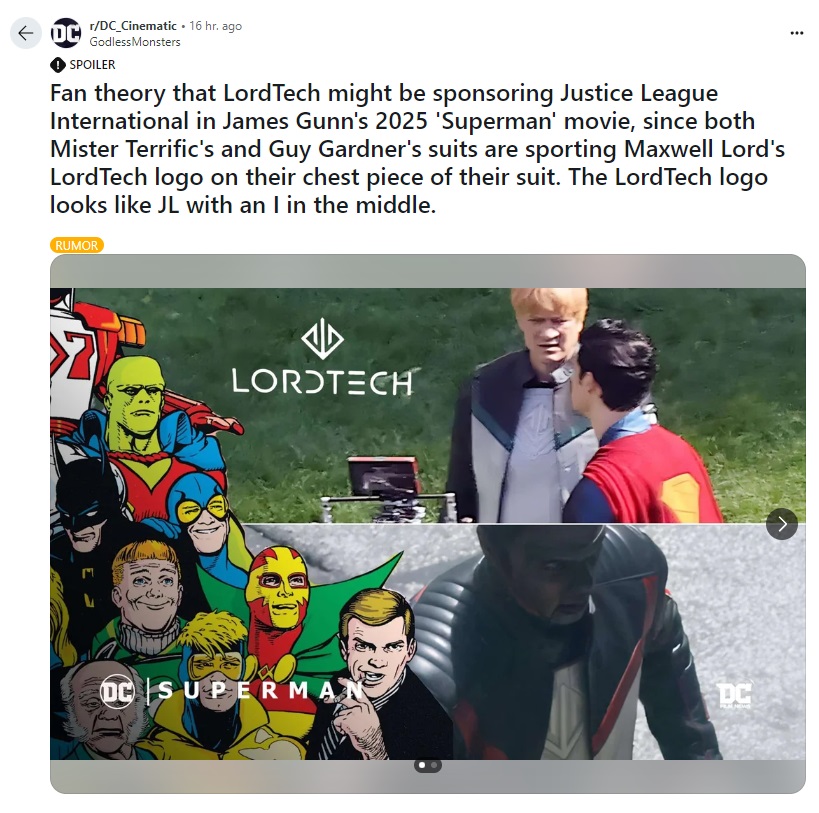Advance gallery with the next-image chevron
The width and height of the screenshot is (819, 813).
[x=781, y=524]
